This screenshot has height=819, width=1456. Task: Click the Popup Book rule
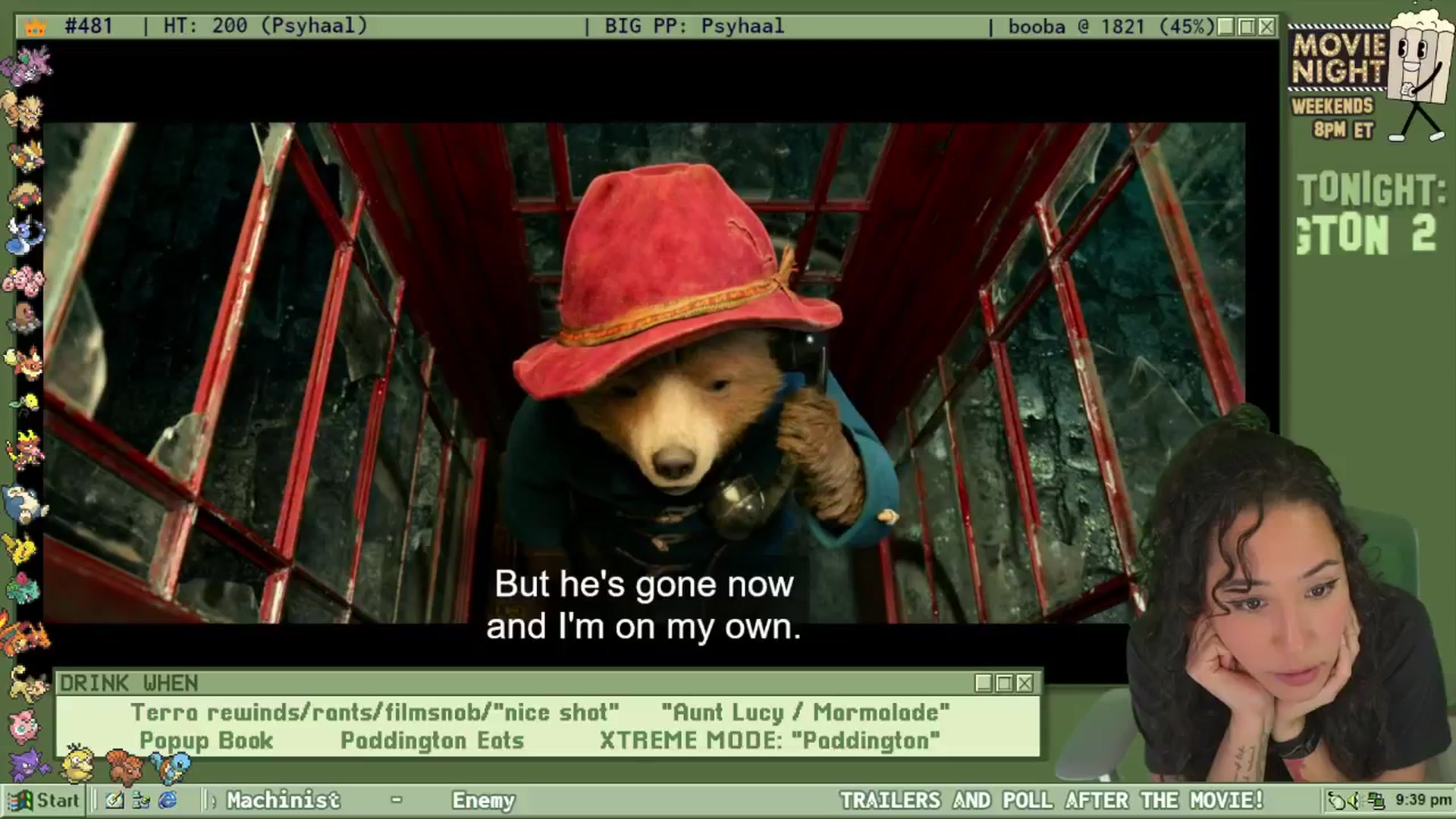pos(206,740)
